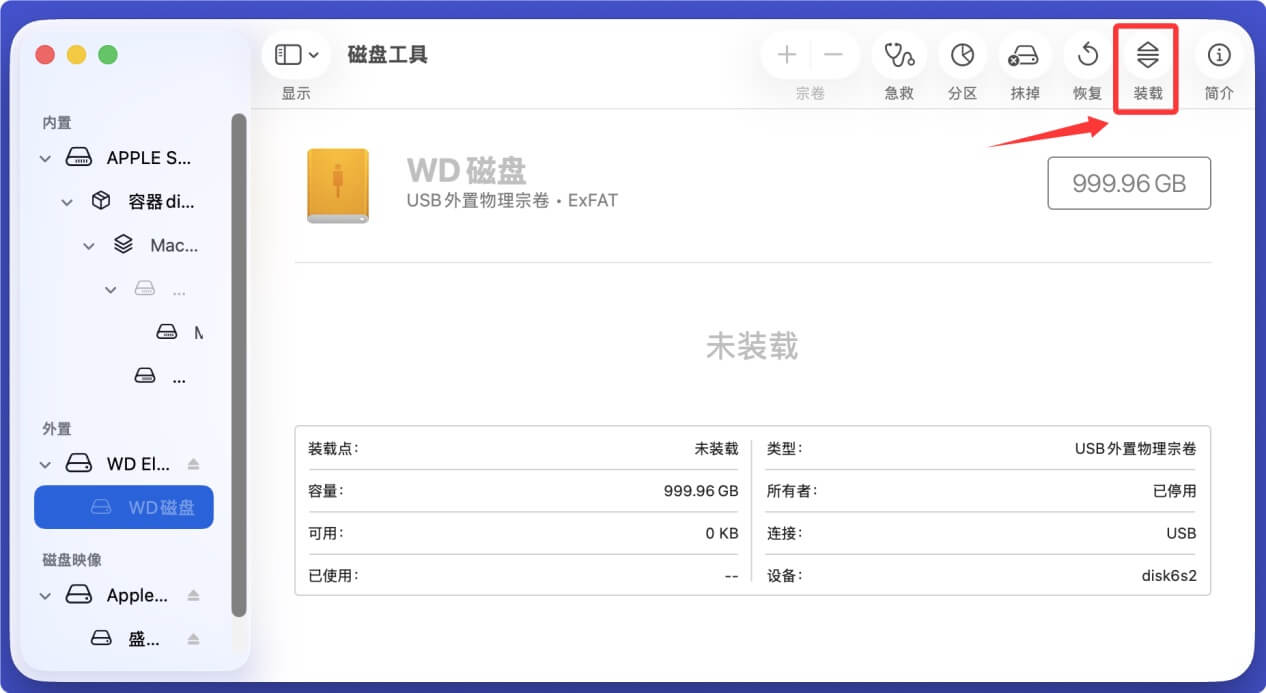Viewport: 1266px width, 693px height.
Task: Run 急救 (First Aid) on the disk
Action: click(x=898, y=55)
